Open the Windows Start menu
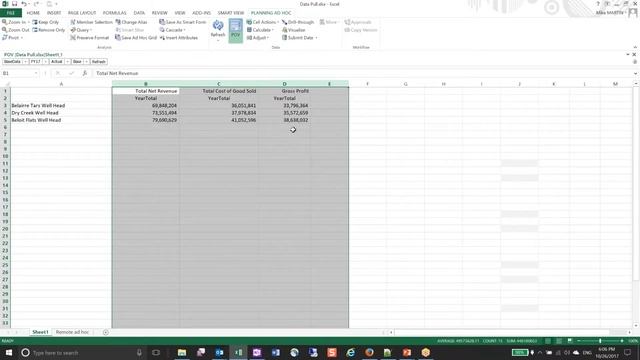This screenshot has height=360, width=640. 8,352
